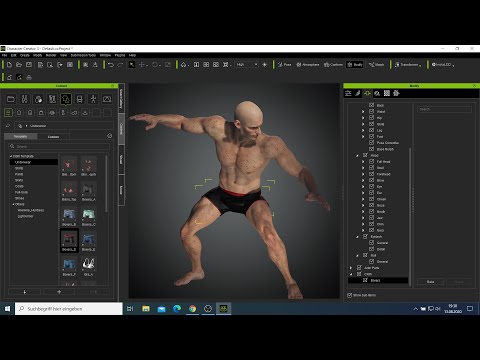Viewport: 480px width, 360px height.
Task: Click the Undo arrow icon
Action: (111, 65)
